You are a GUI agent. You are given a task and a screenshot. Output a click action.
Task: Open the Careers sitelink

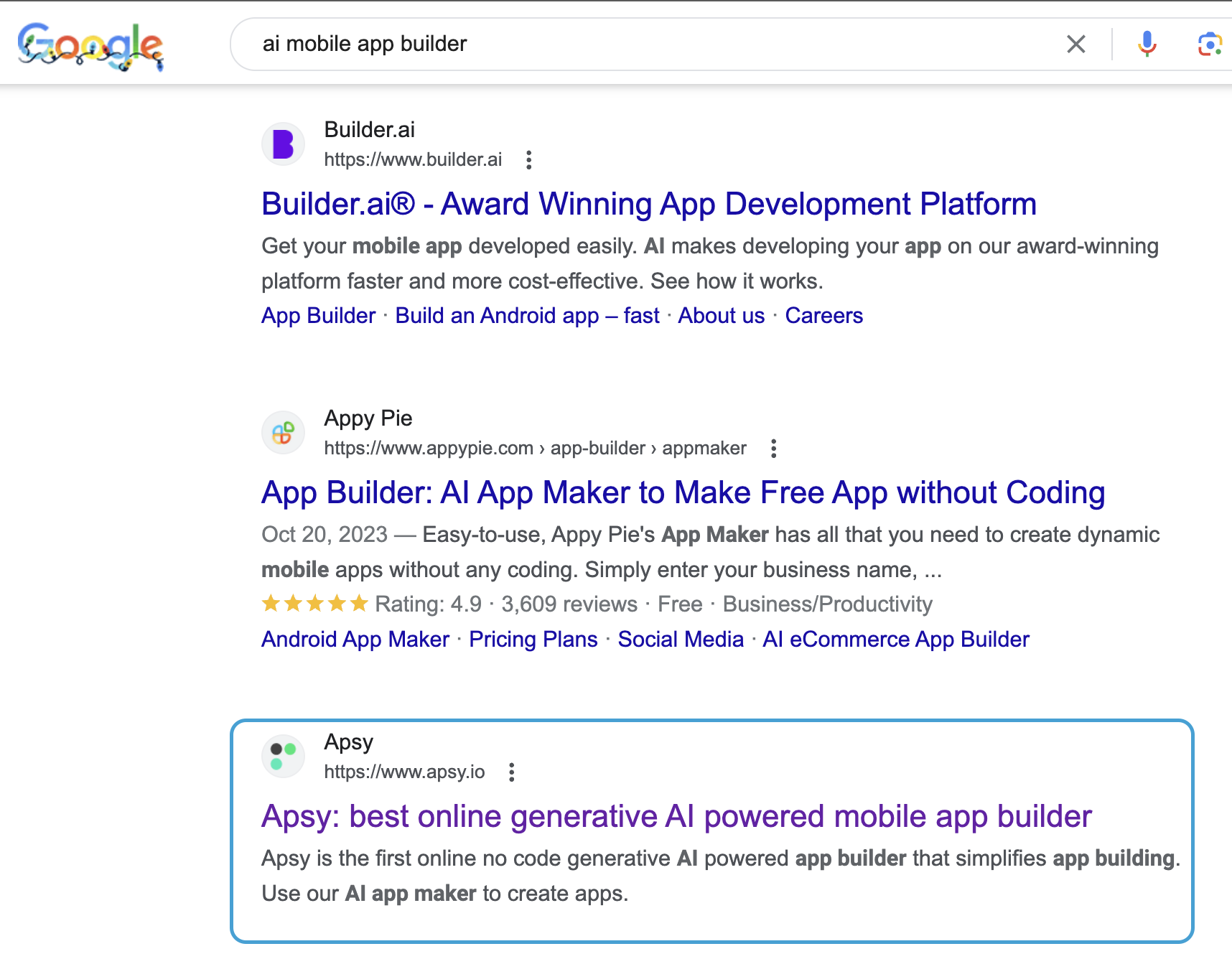click(x=823, y=315)
